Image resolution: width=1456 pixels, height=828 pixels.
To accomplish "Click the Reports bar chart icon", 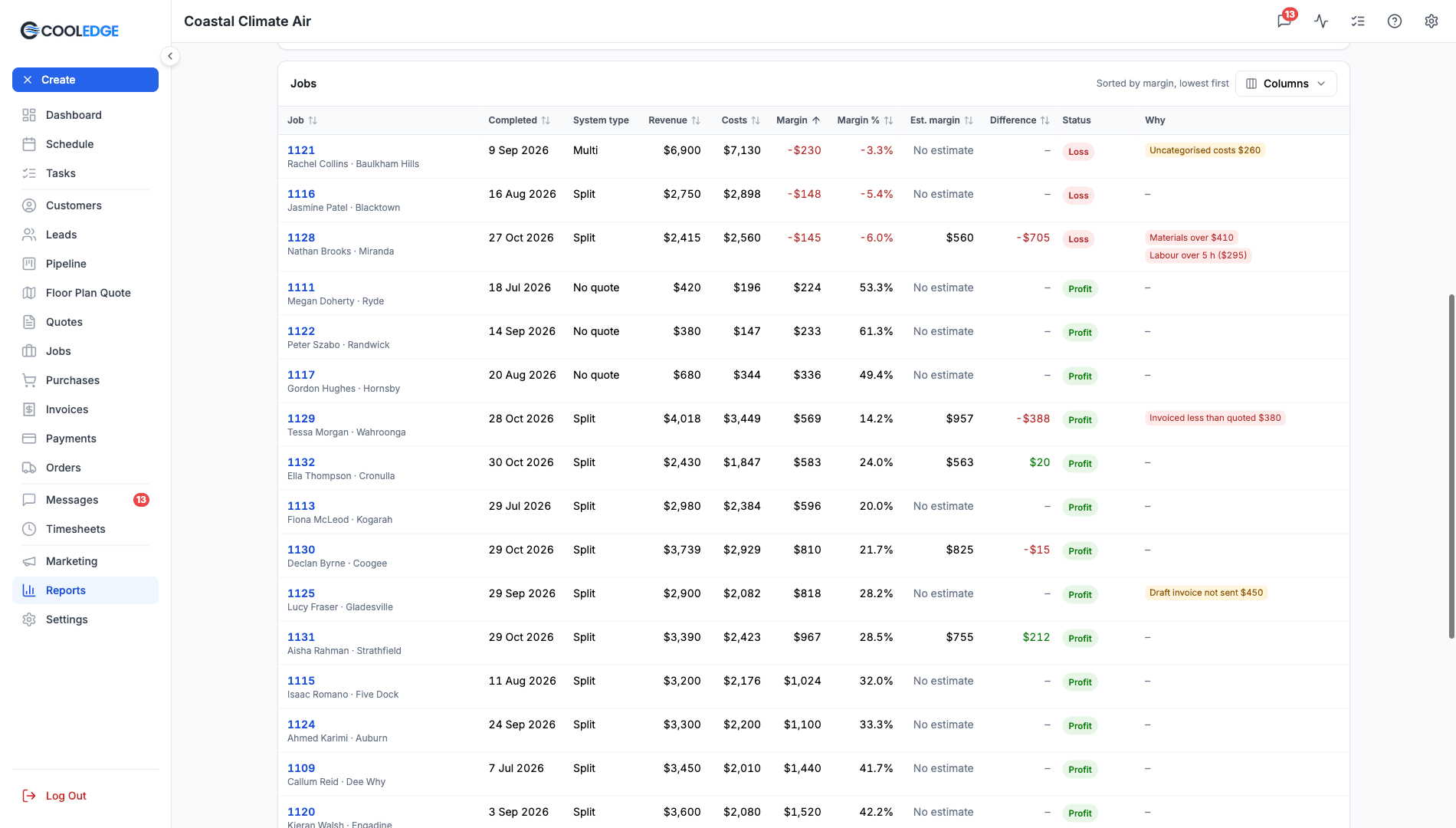I will (x=29, y=590).
